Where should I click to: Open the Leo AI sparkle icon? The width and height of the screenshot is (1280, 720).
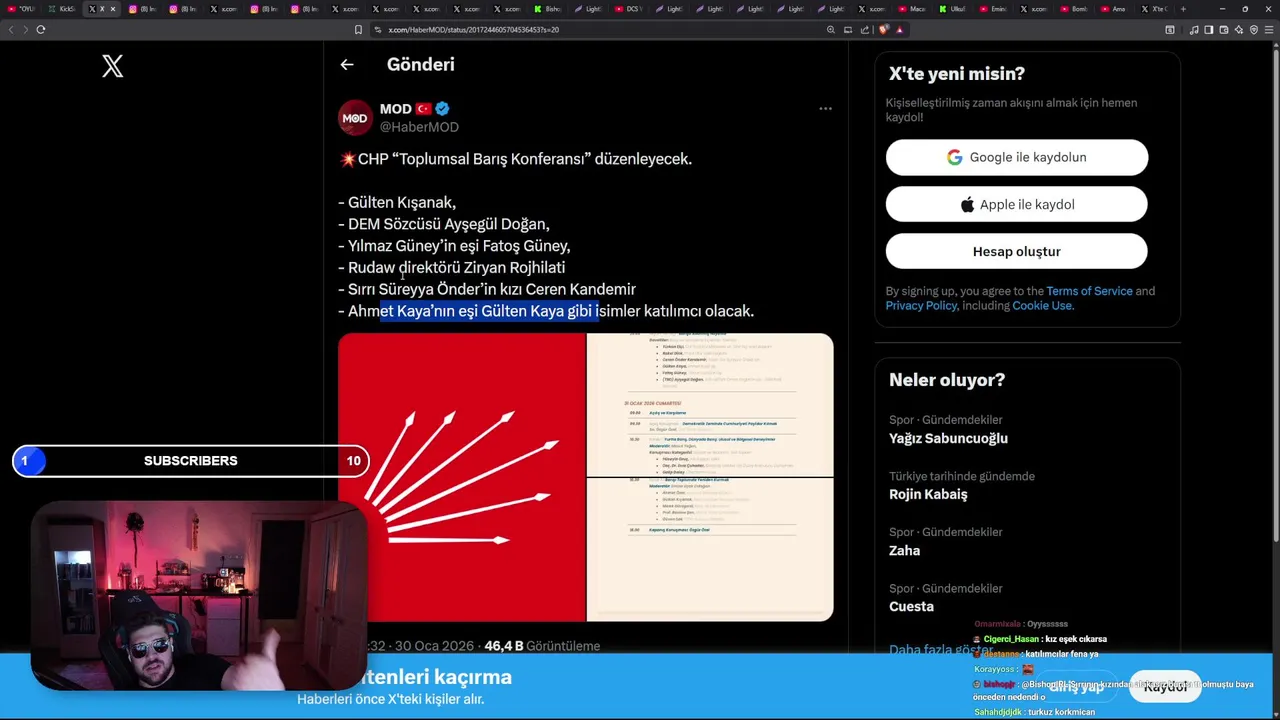point(1237,30)
